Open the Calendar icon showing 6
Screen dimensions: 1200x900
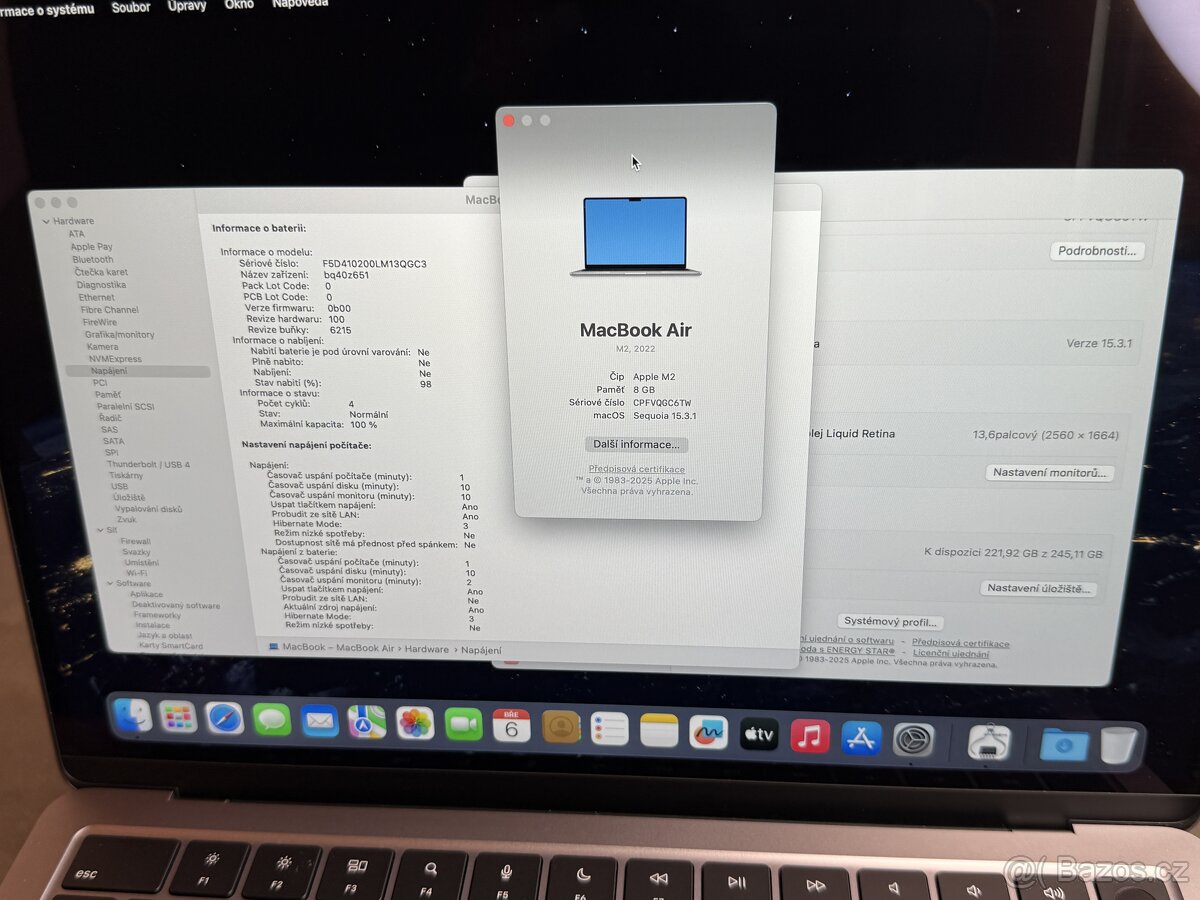[x=511, y=726]
